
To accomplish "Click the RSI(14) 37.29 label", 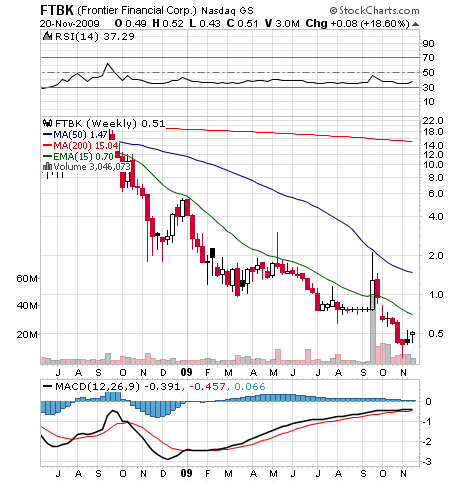I will (95, 36).
